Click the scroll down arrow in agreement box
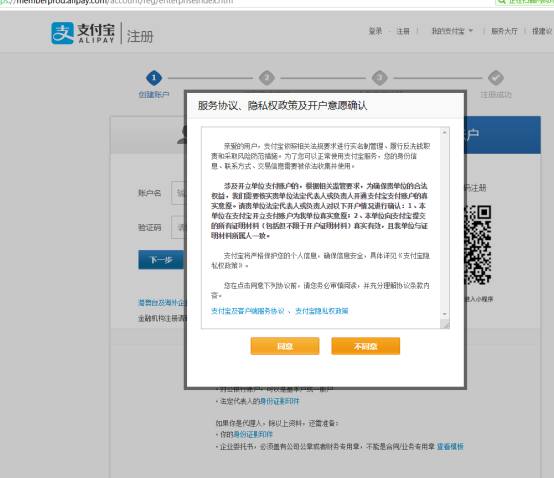Screen dimensions: 554x478 click(444, 314)
